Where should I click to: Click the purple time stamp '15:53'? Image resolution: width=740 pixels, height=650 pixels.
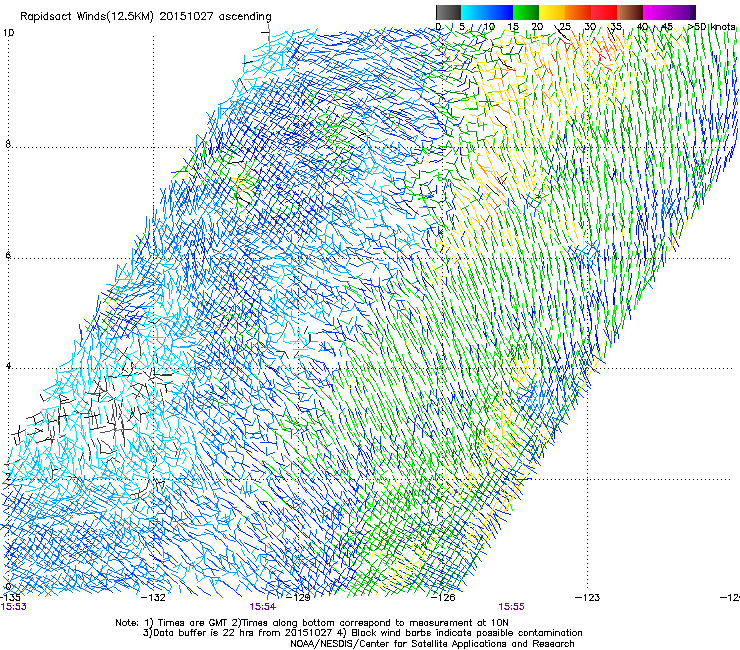[x=14, y=607]
